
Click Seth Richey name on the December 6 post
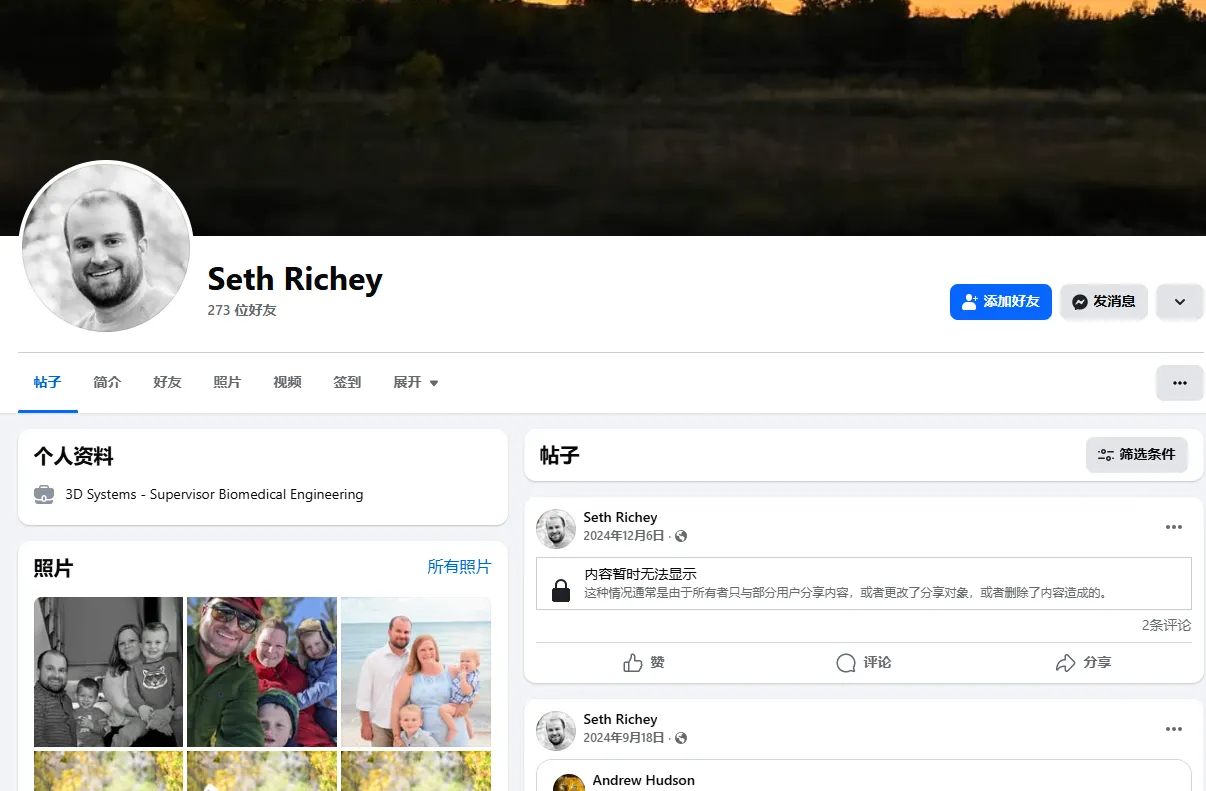coord(620,517)
